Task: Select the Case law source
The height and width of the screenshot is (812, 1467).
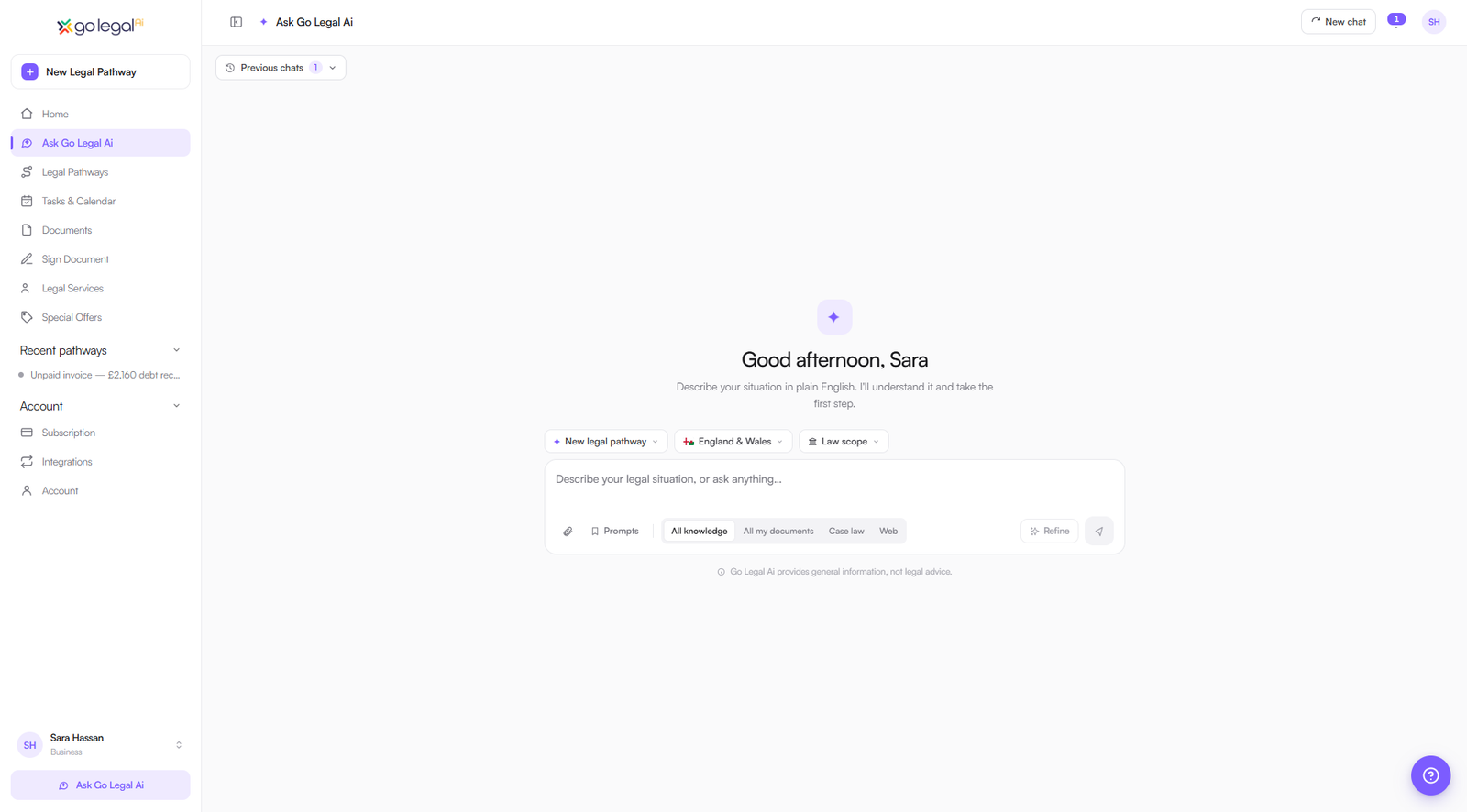Action: 846,532
